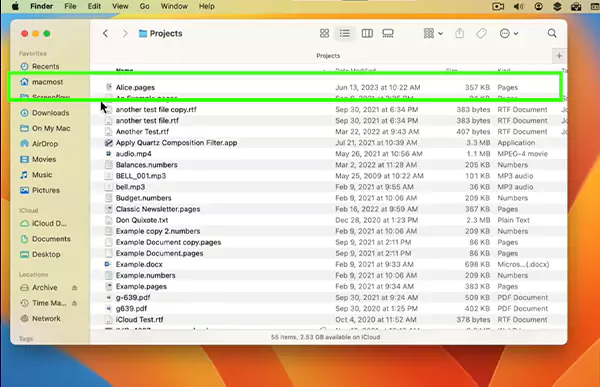Select Example.pages file
600x387 pixels.
pyautogui.click(x=328, y=287)
